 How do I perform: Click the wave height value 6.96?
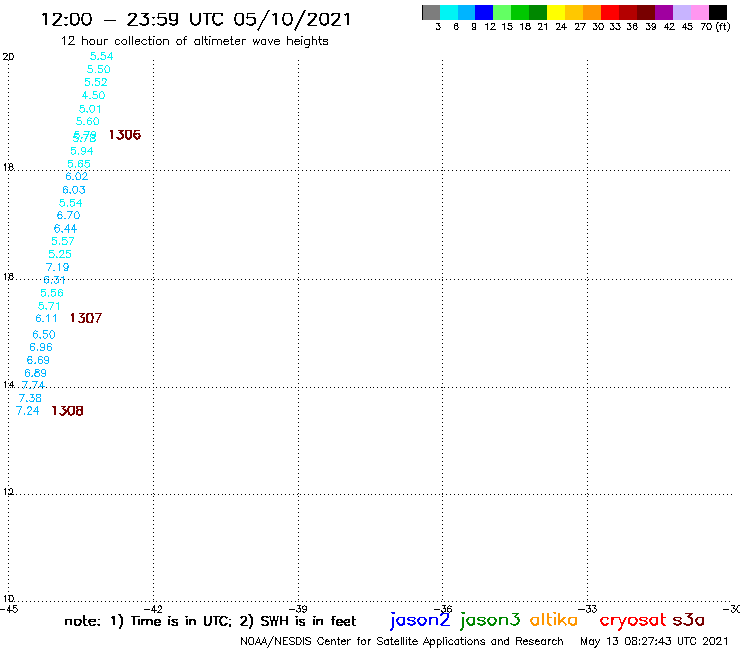[x=41, y=347]
